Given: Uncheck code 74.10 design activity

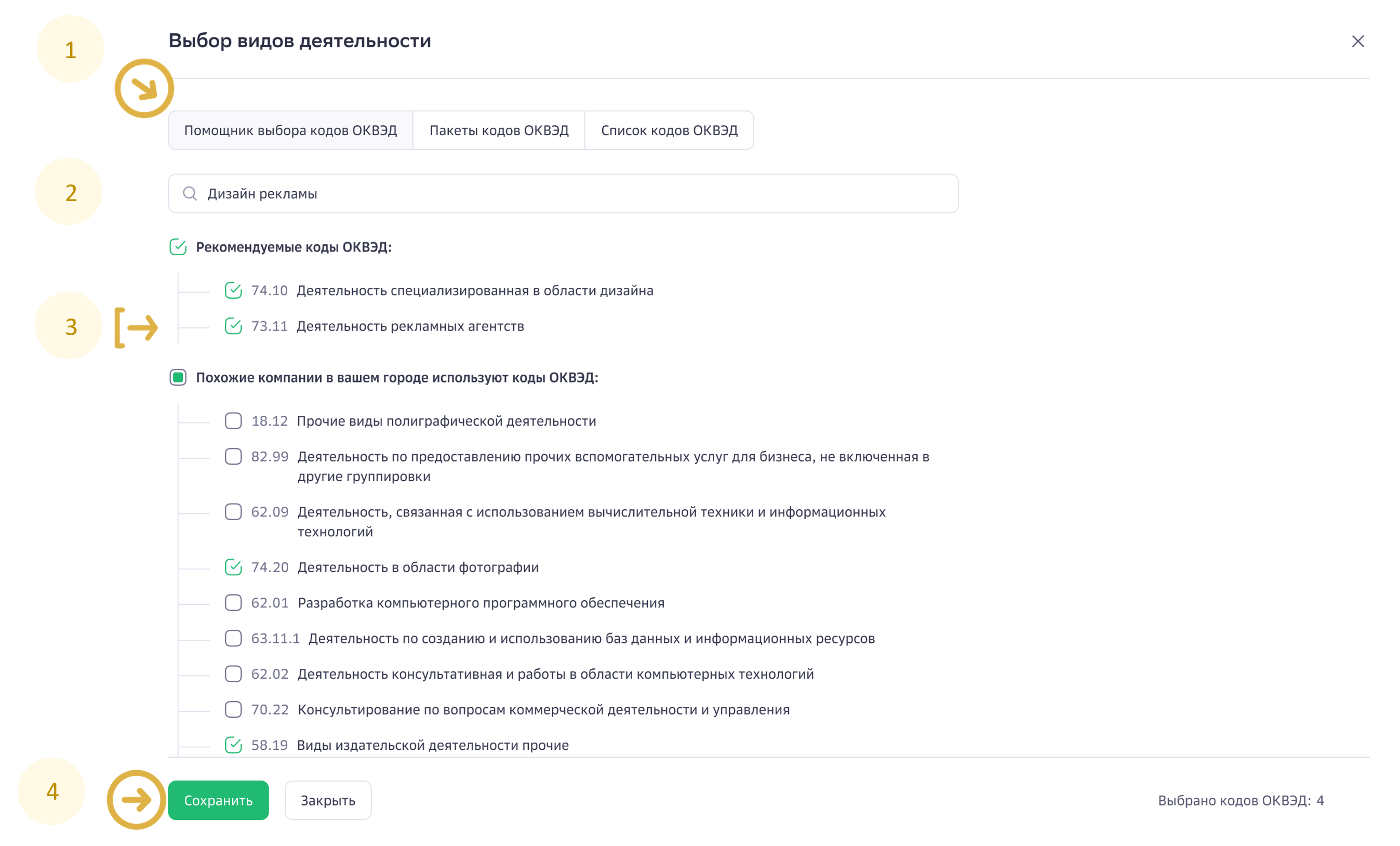Looking at the screenshot, I should coord(233,290).
